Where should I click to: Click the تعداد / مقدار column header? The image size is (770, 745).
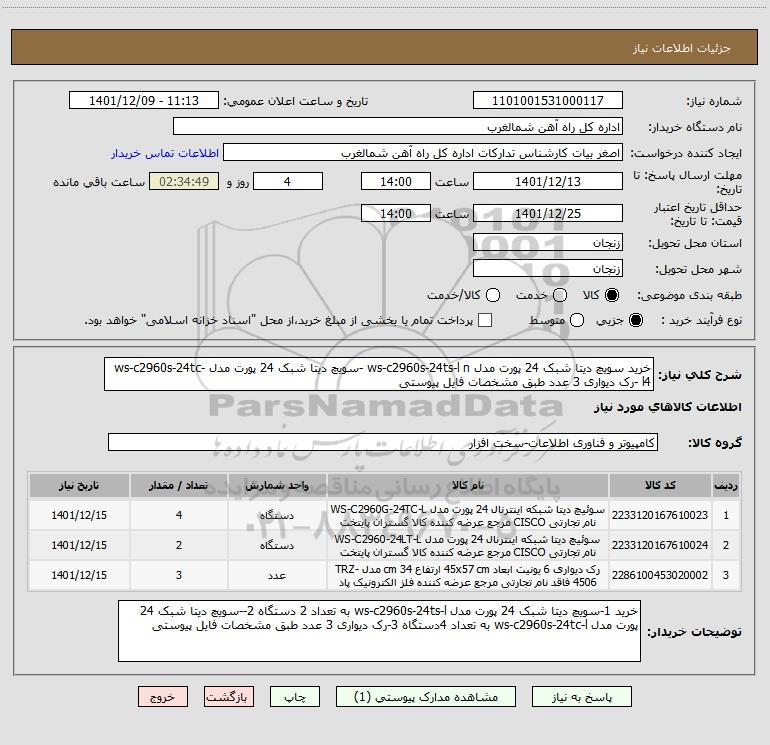(179, 485)
